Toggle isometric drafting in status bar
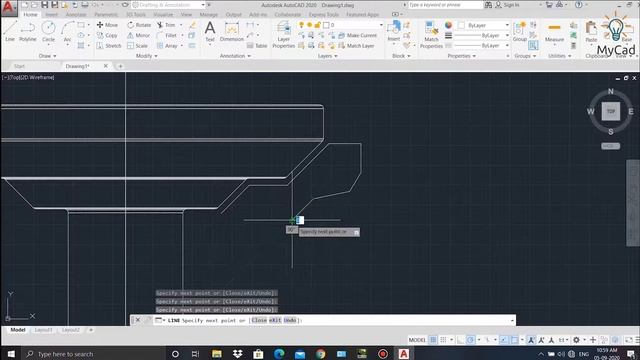The image size is (640, 360). point(487,340)
